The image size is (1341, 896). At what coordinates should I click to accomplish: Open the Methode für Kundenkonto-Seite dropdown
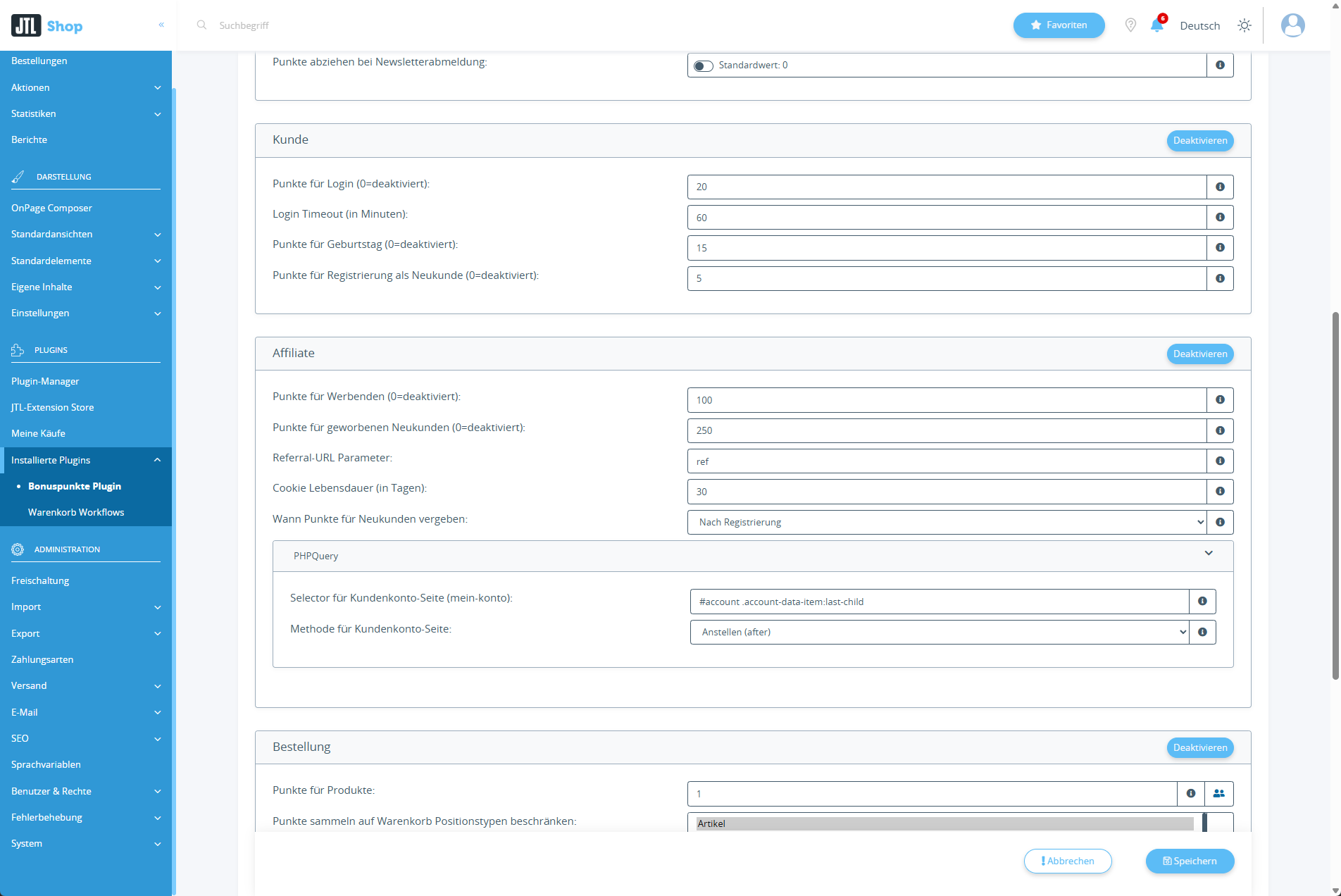point(938,632)
